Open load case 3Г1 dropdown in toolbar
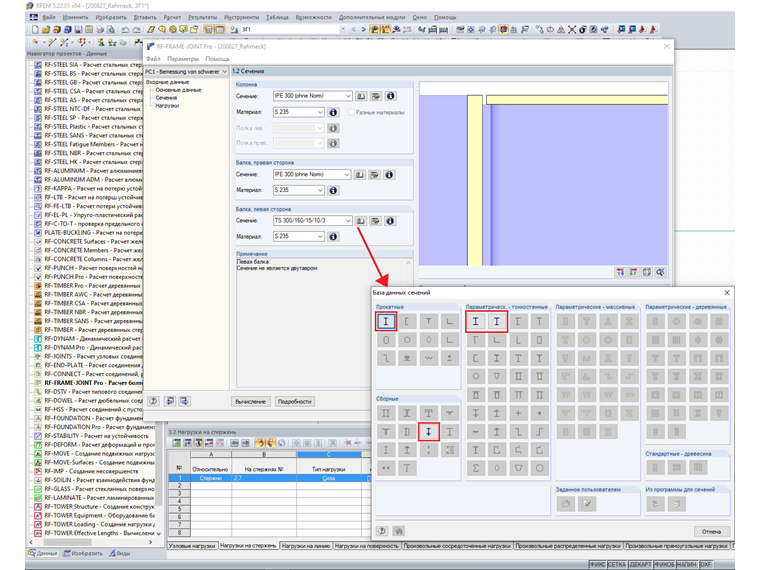The height and width of the screenshot is (570, 760). click(343, 30)
